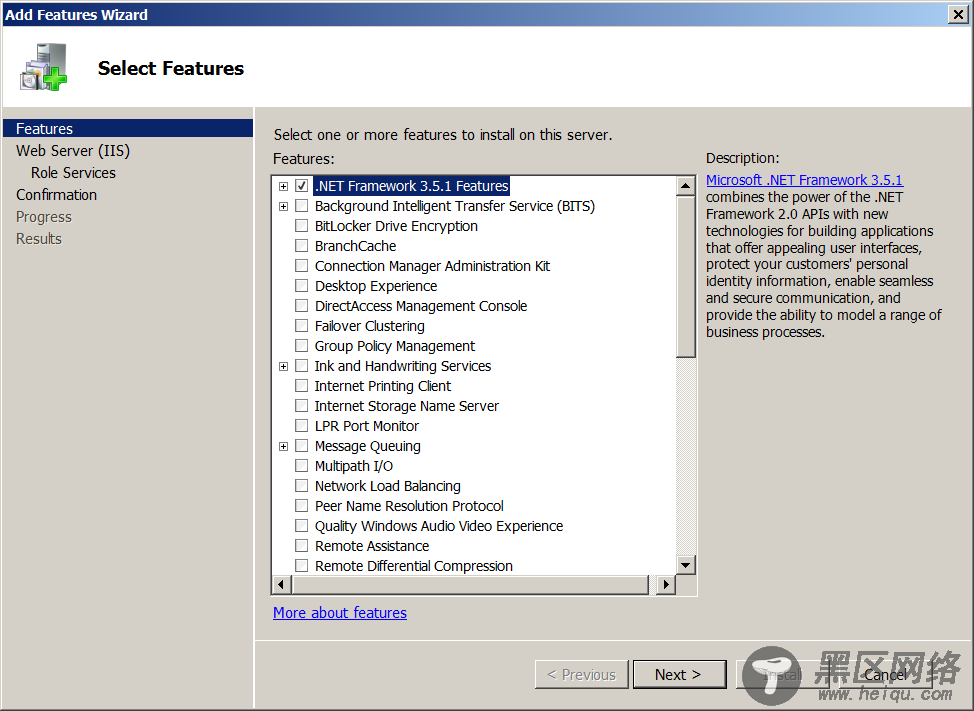Image resolution: width=974 pixels, height=711 pixels.
Task: Check DirectAccess Management Console box
Action: [301, 306]
